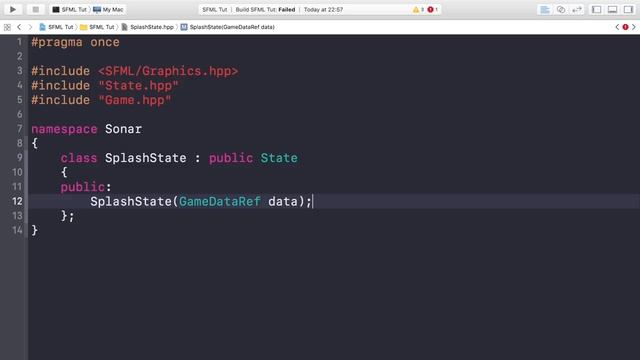The image size is (640, 360).
Task: Click the 'data' parameter name
Action: [283, 202]
